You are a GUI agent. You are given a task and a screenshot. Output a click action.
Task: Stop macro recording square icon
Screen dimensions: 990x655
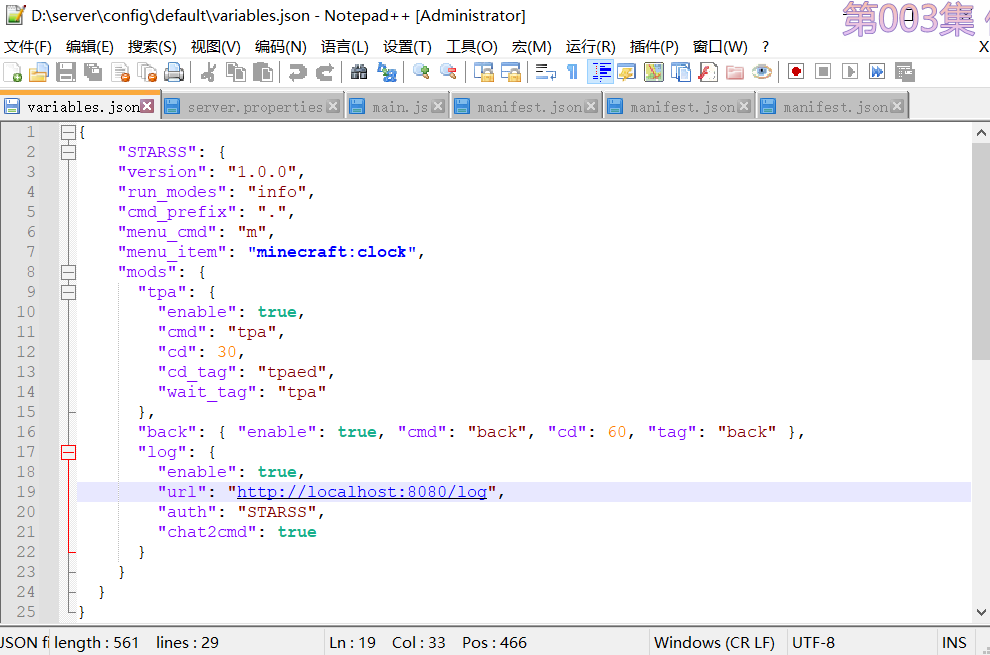click(x=823, y=72)
